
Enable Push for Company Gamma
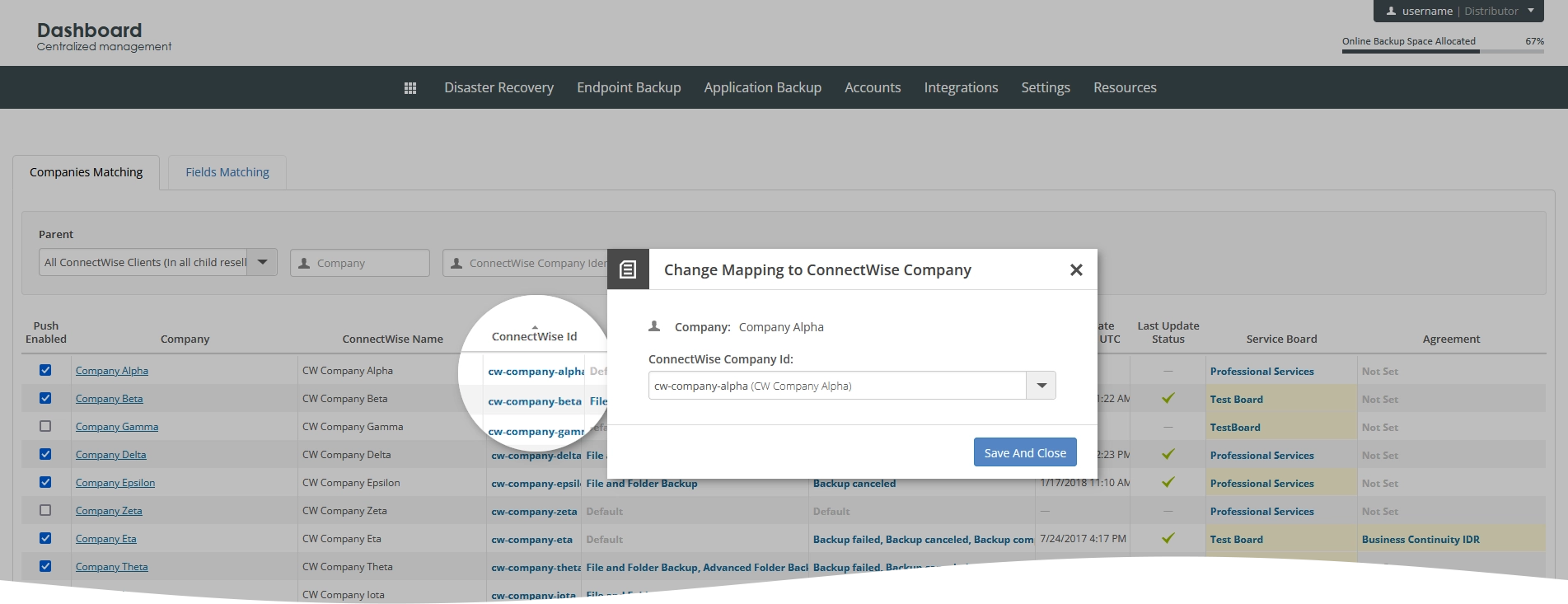[x=45, y=426]
